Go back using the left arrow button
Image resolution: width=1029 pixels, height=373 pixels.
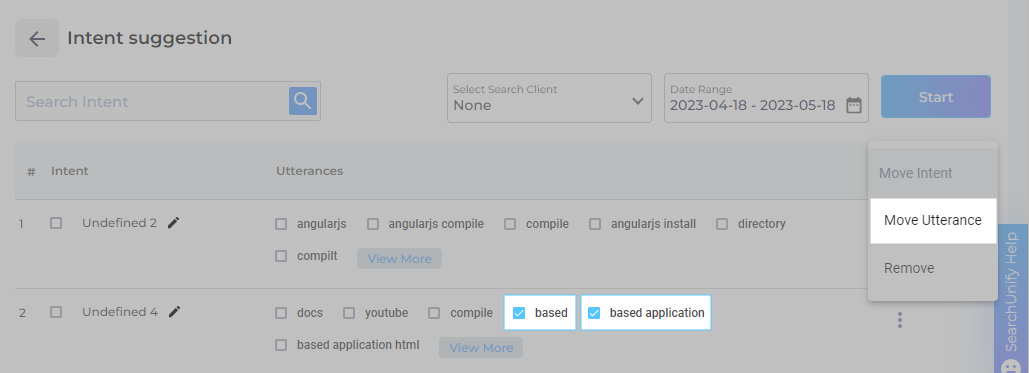pos(37,38)
